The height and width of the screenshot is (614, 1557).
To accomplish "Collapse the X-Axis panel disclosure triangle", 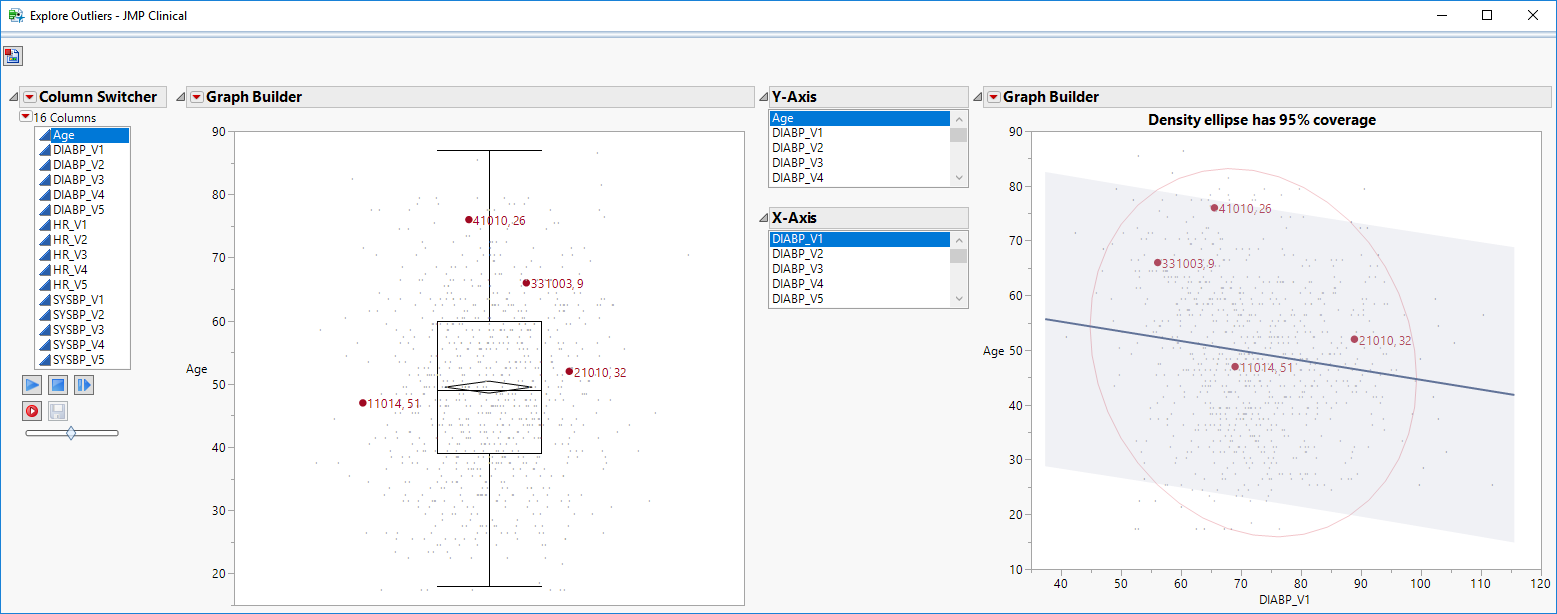I will coord(763,219).
